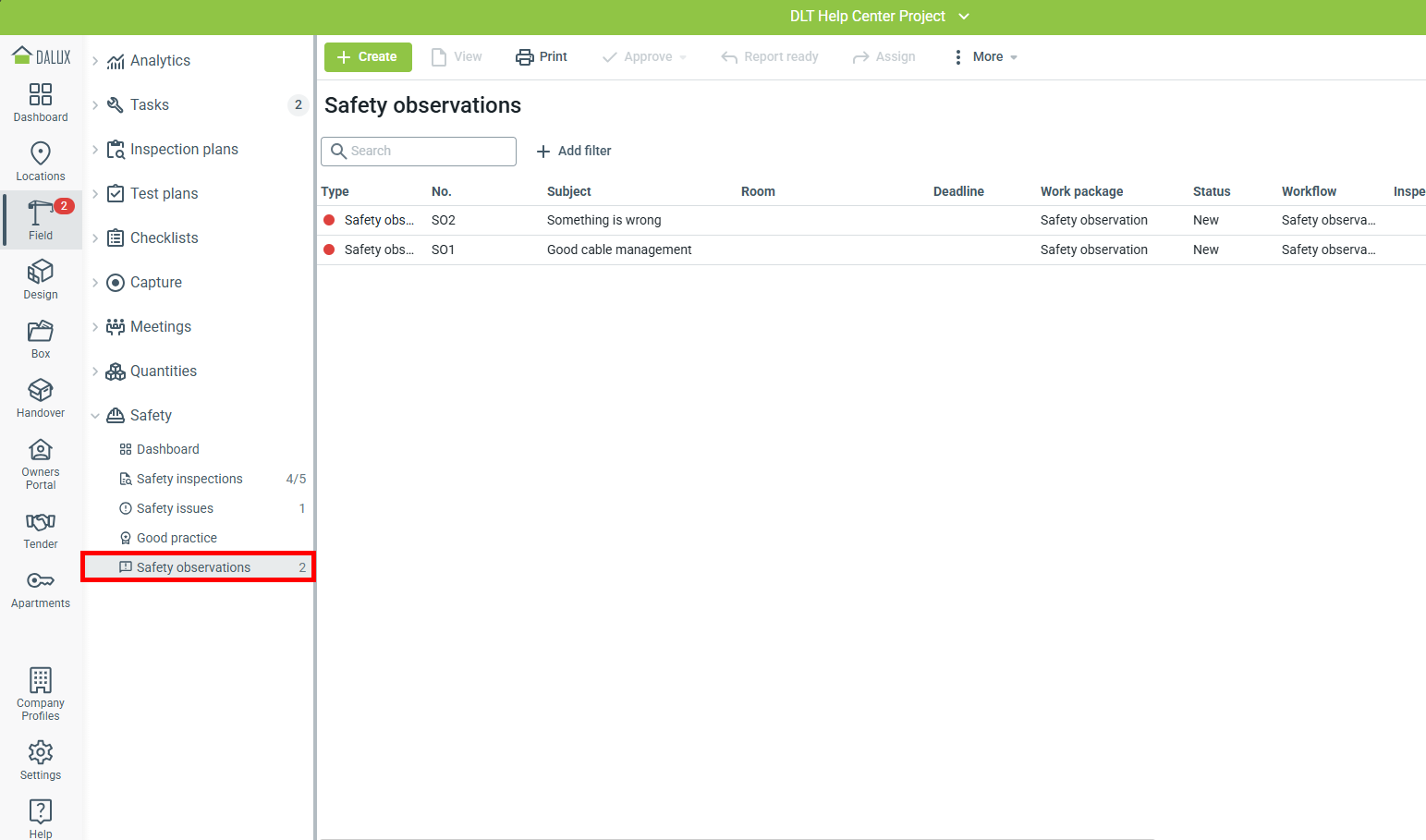Click the Print toolbar button
The width and height of the screenshot is (1426, 840).
[x=542, y=57]
